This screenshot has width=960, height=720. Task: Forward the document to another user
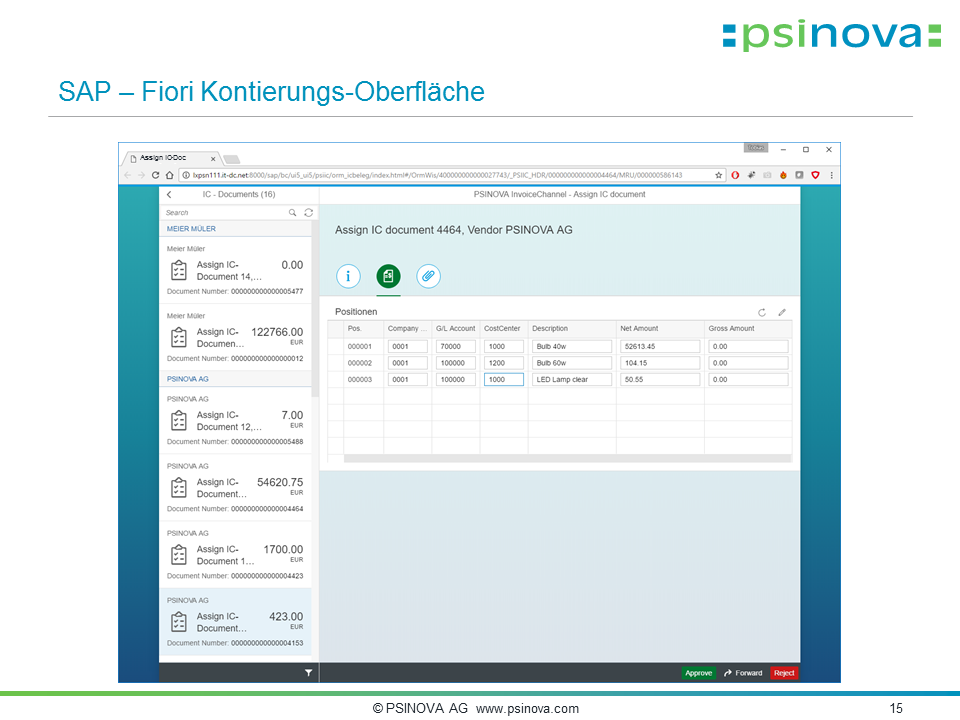[743, 673]
